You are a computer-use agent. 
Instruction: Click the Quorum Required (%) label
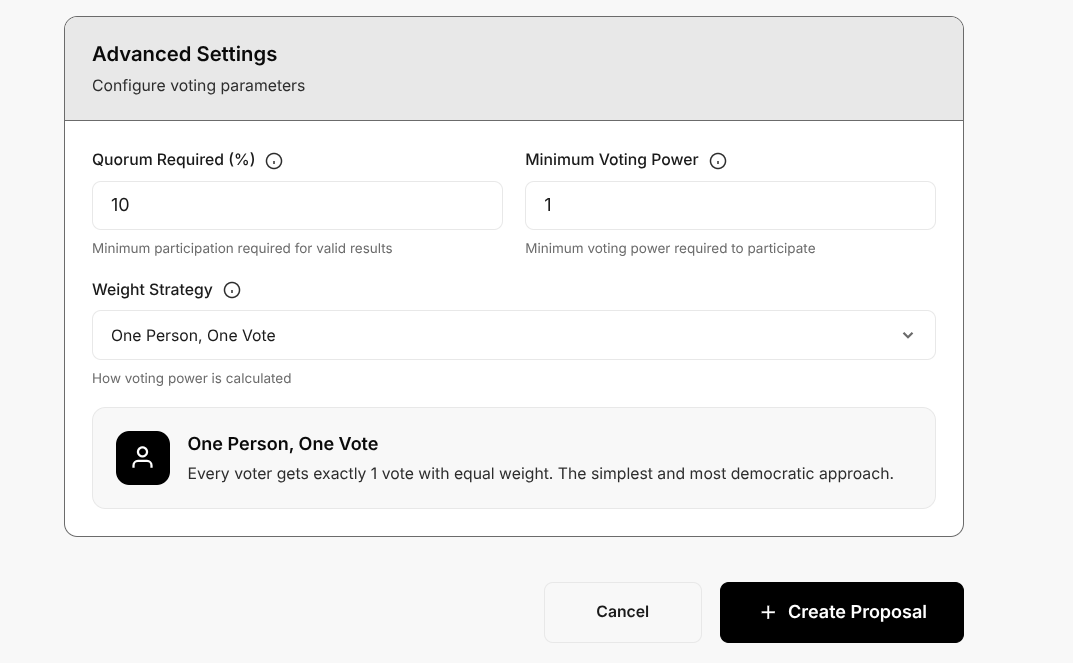(x=174, y=160)
